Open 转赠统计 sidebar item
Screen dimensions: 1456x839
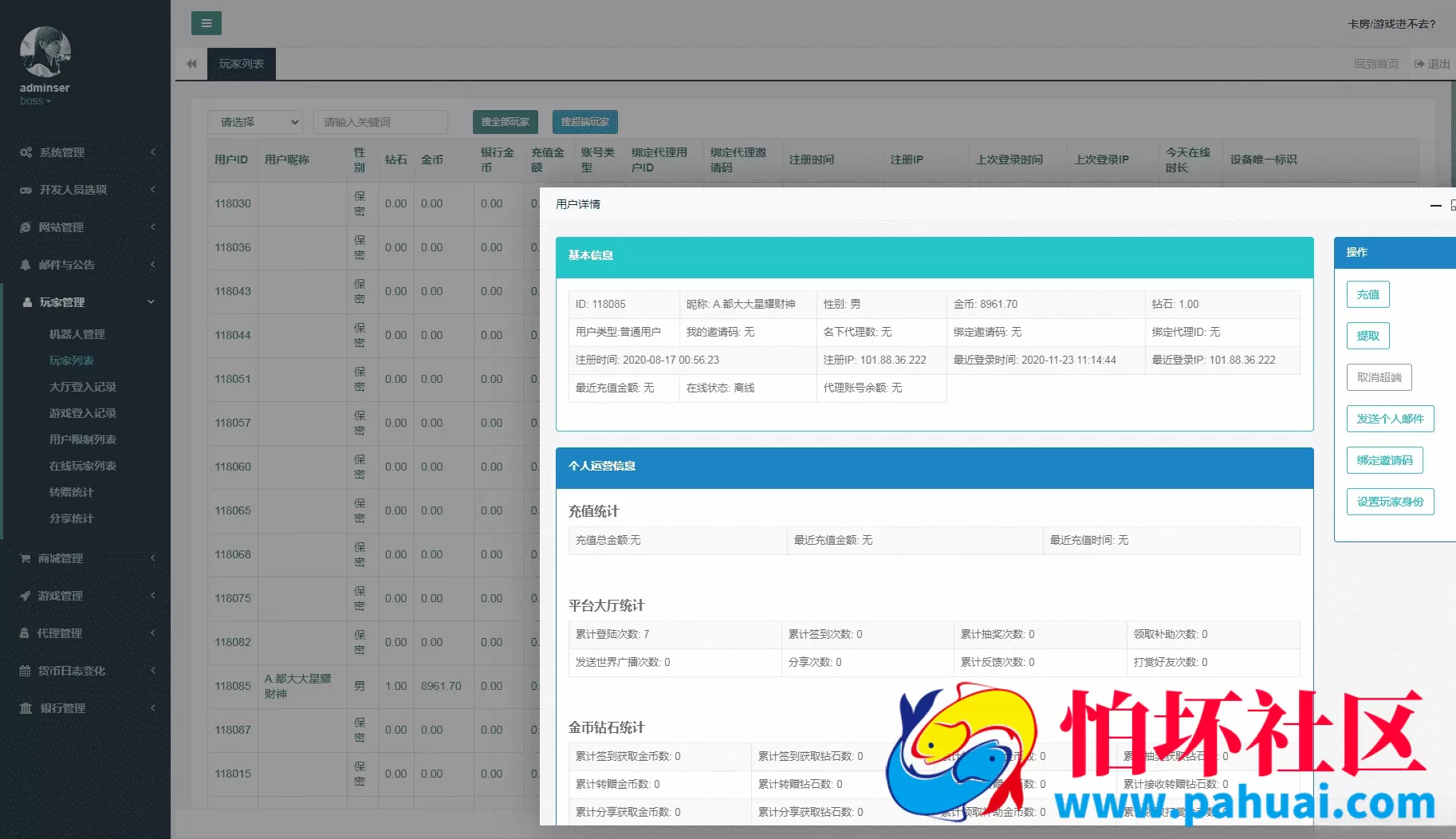[x=72, y=492]
